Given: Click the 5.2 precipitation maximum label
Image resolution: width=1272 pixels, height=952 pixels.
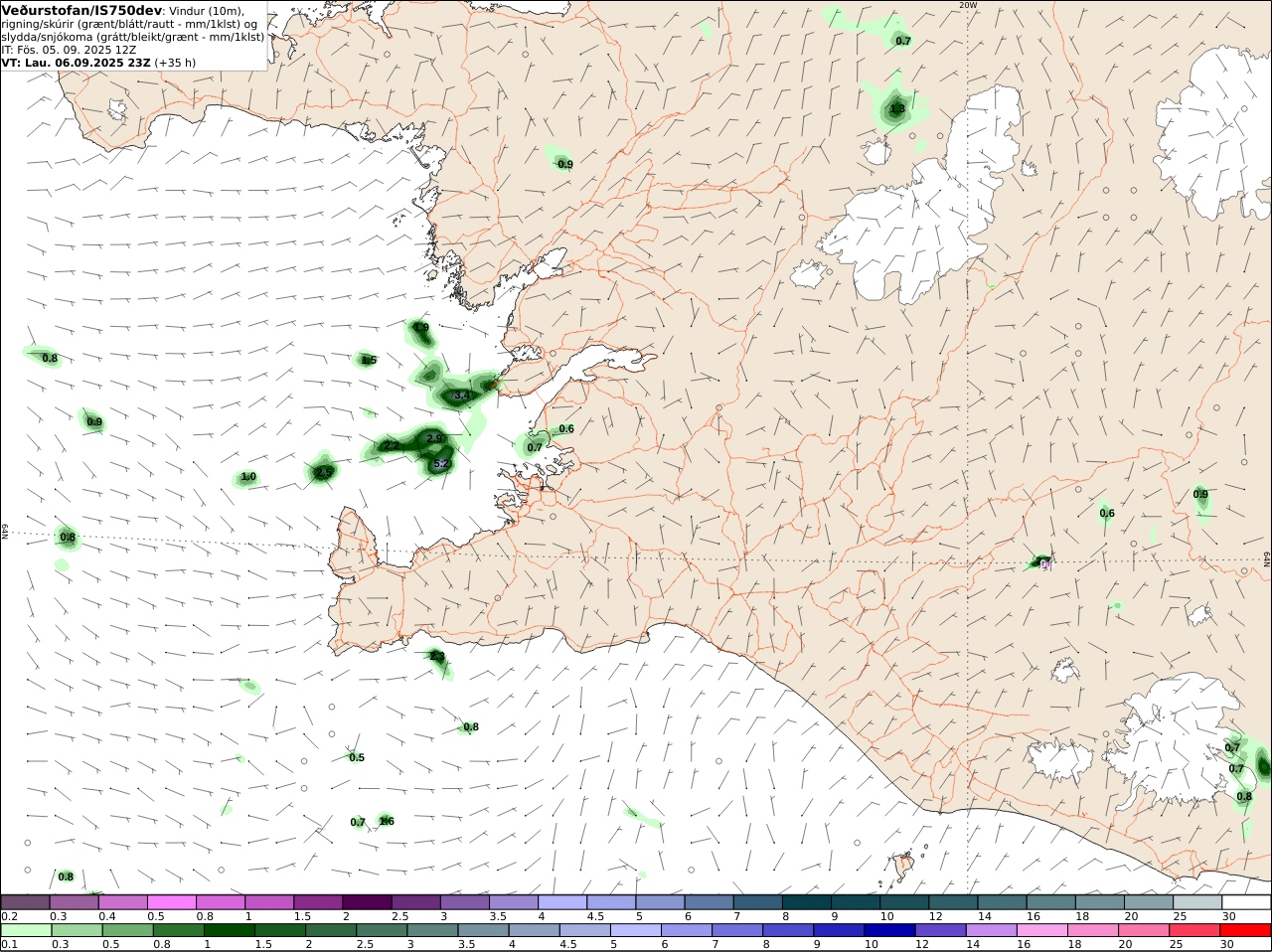Looking at the screenshot, I should (442, 464).
